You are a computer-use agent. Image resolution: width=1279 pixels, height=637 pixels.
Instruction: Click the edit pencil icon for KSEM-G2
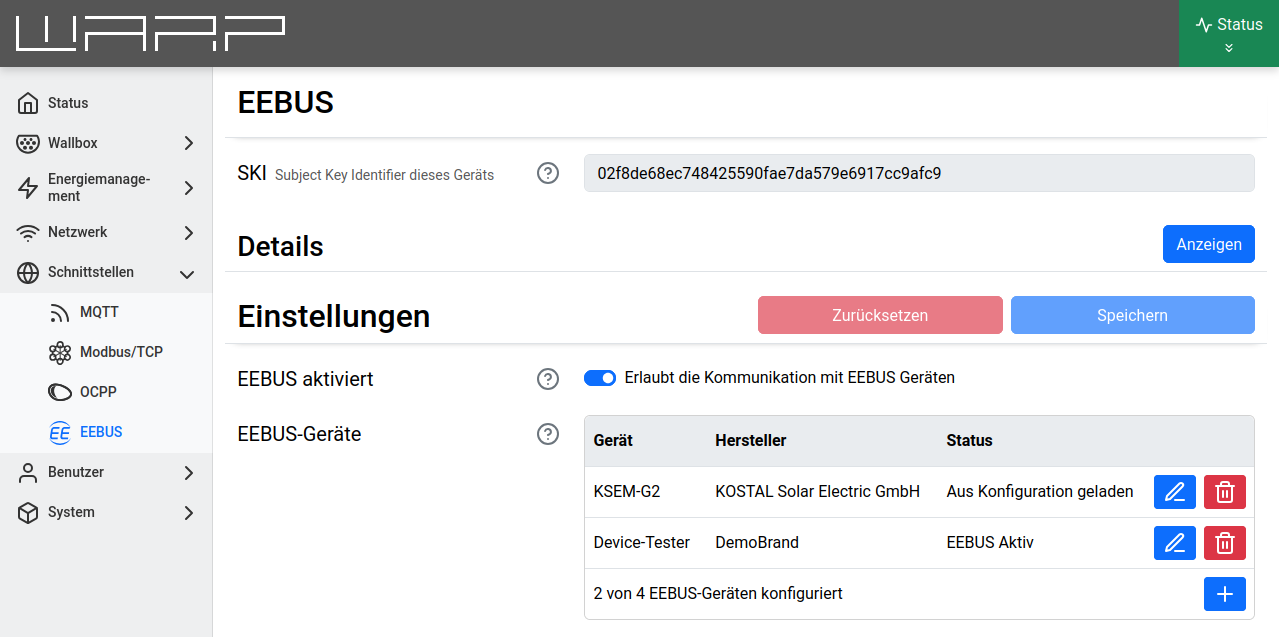[1174, 492]
